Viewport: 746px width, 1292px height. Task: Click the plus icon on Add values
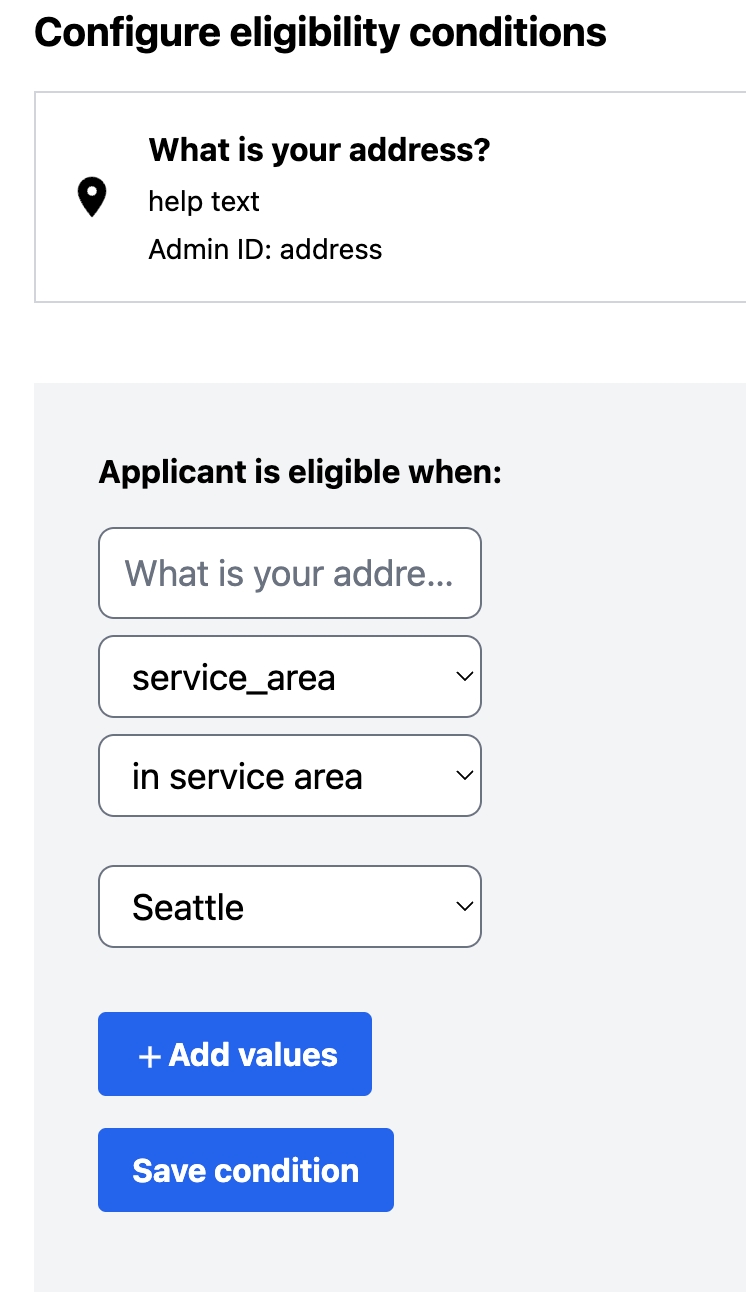150,1056
